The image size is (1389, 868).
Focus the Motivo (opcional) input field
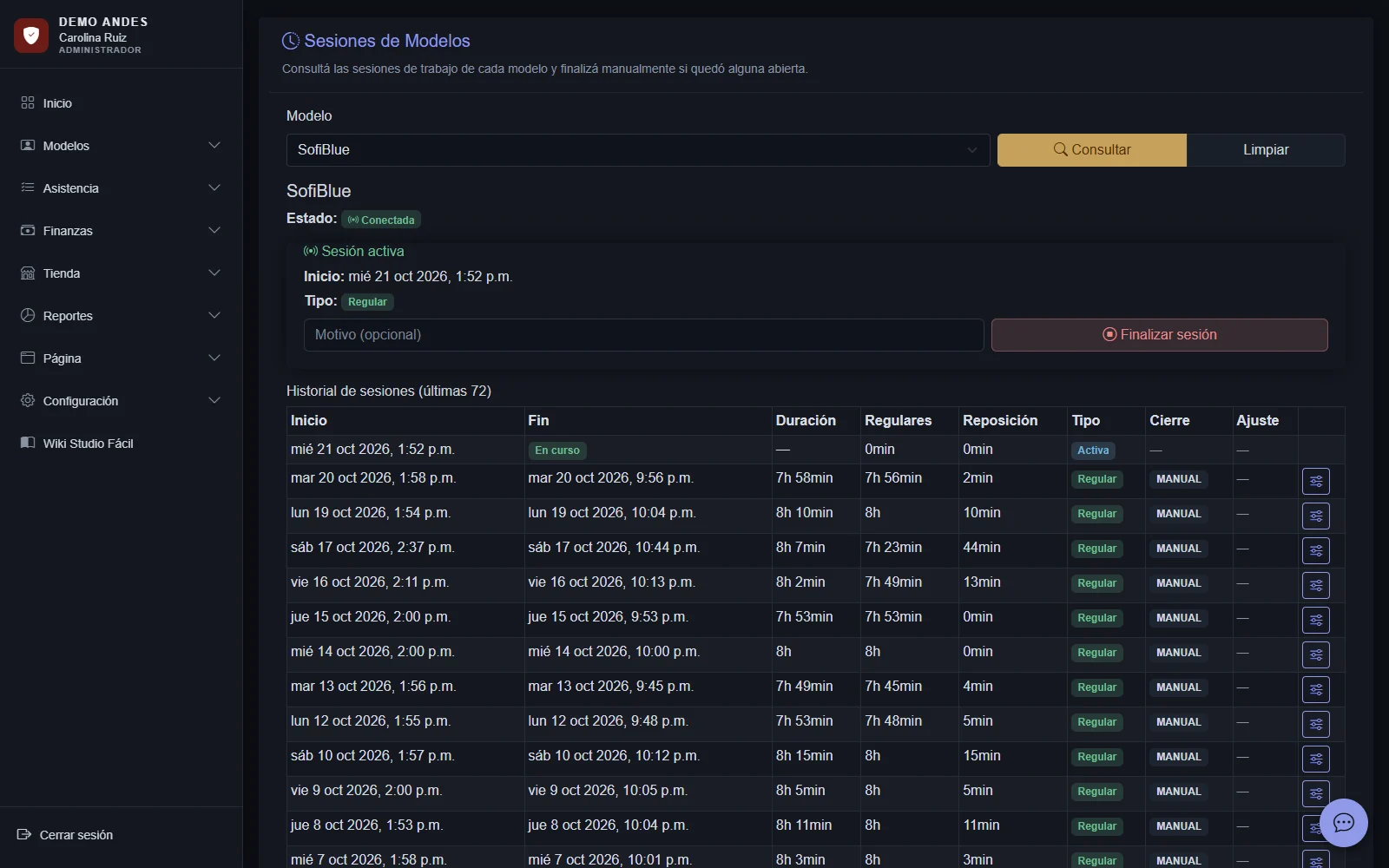[643, 334]
